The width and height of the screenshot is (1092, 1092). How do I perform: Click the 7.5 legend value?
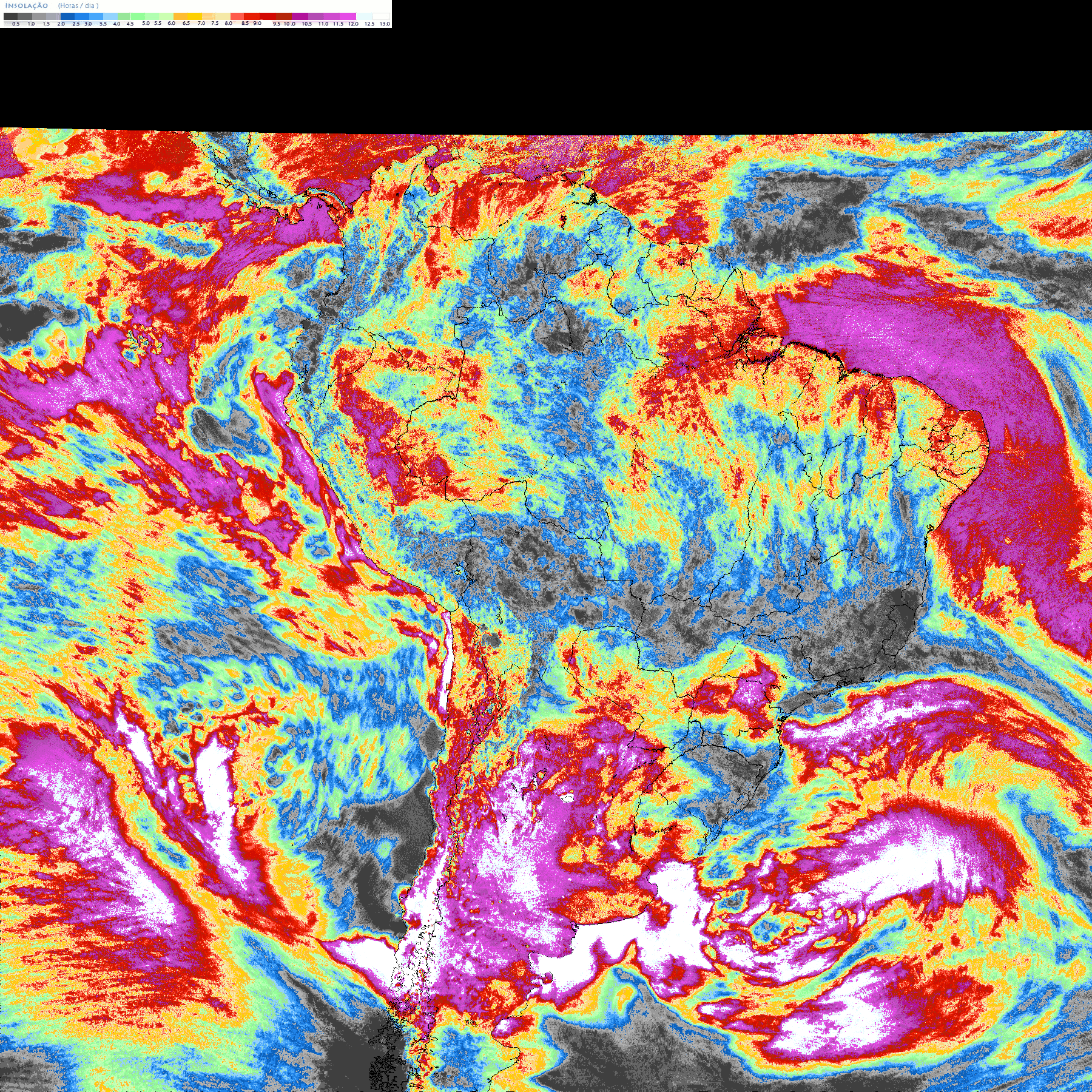[x=215, y=23]
